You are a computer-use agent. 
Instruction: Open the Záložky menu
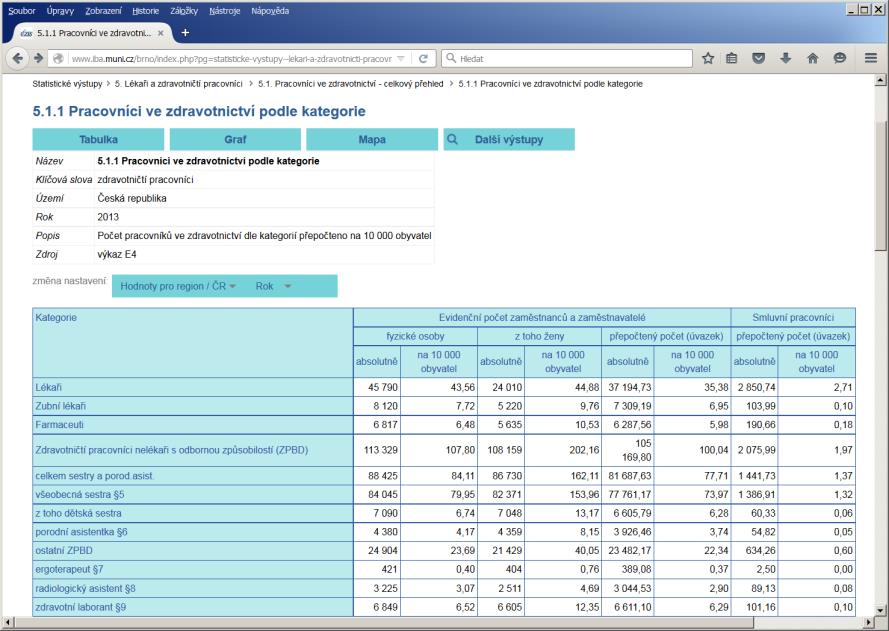tap(184, 11)
